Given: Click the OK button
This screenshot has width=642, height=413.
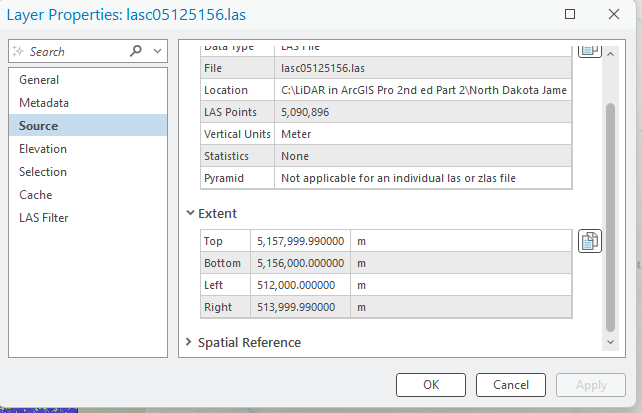Looking at the screenshot, I should click(x=431, y=385).
